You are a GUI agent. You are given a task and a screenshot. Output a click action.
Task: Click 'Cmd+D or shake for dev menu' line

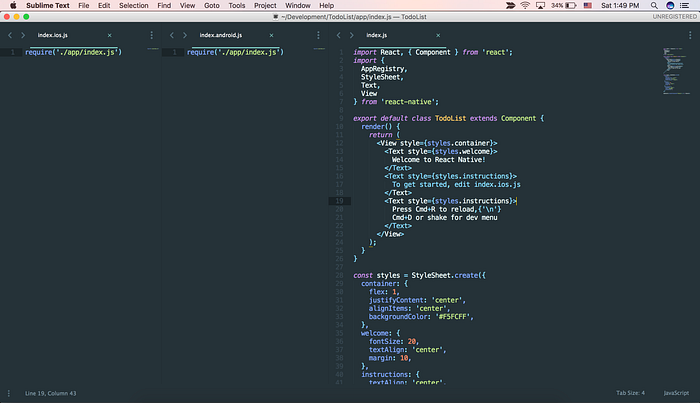pos(445,217)
